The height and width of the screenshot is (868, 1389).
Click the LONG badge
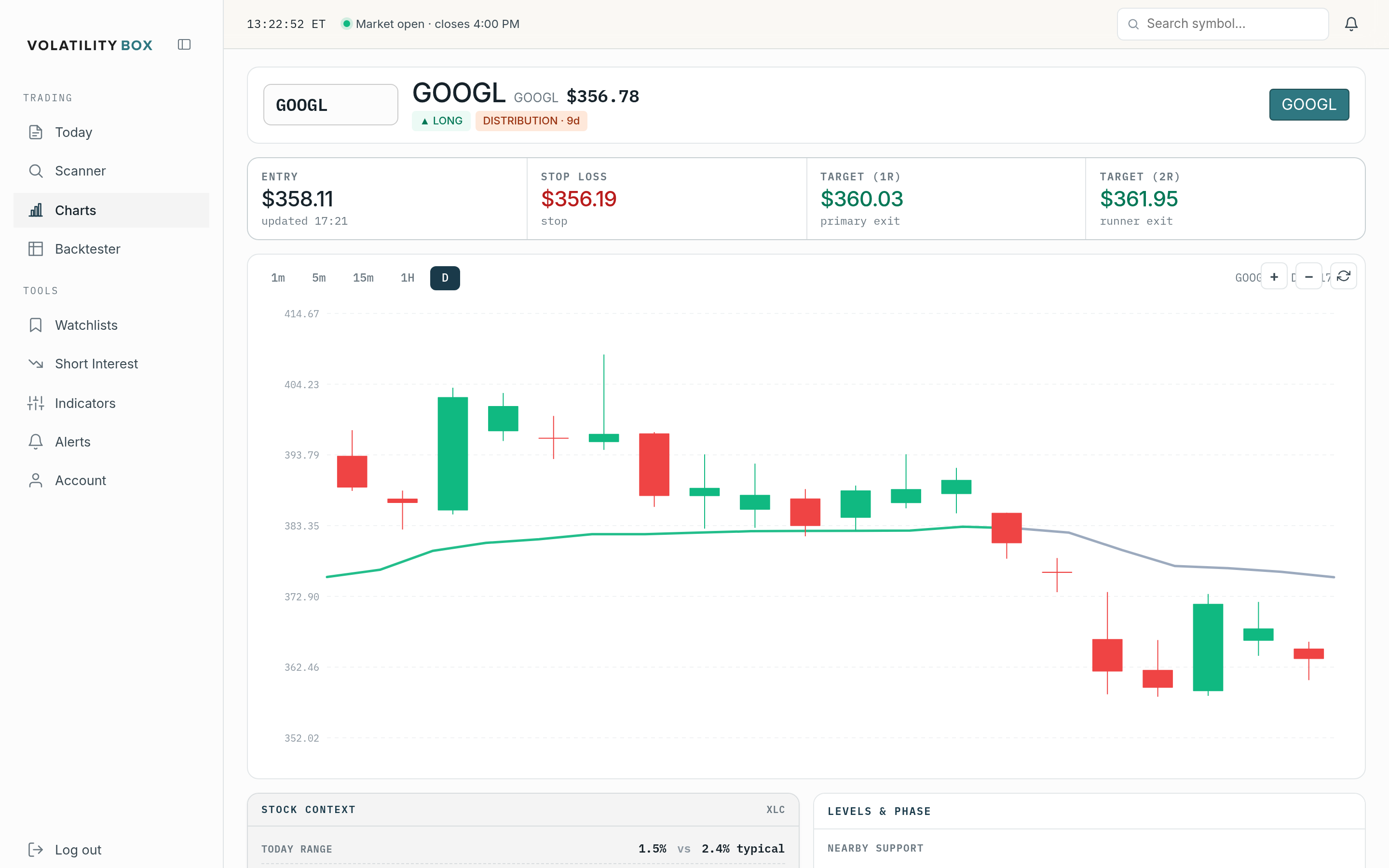tap(441, 121)
